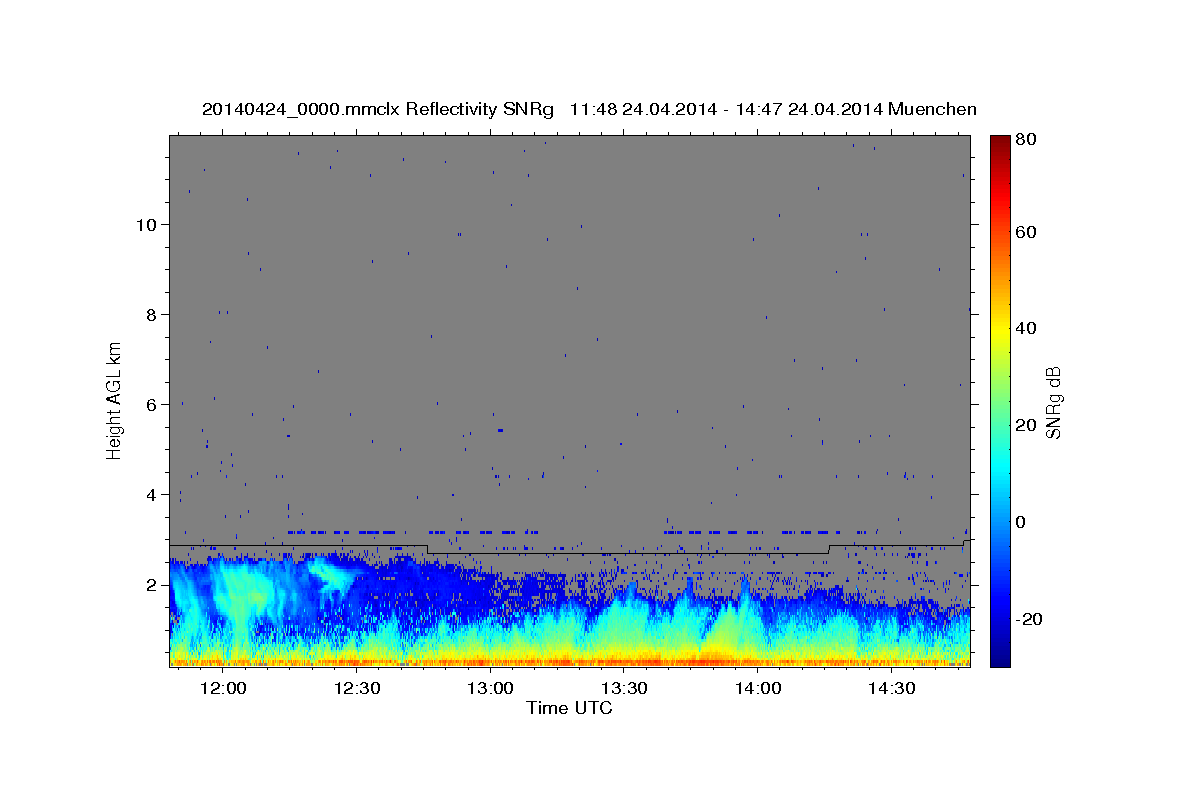Click the 12:00 time tick label
The image size is (1200, 800).
pyautogui.click(x=223, y=689)
